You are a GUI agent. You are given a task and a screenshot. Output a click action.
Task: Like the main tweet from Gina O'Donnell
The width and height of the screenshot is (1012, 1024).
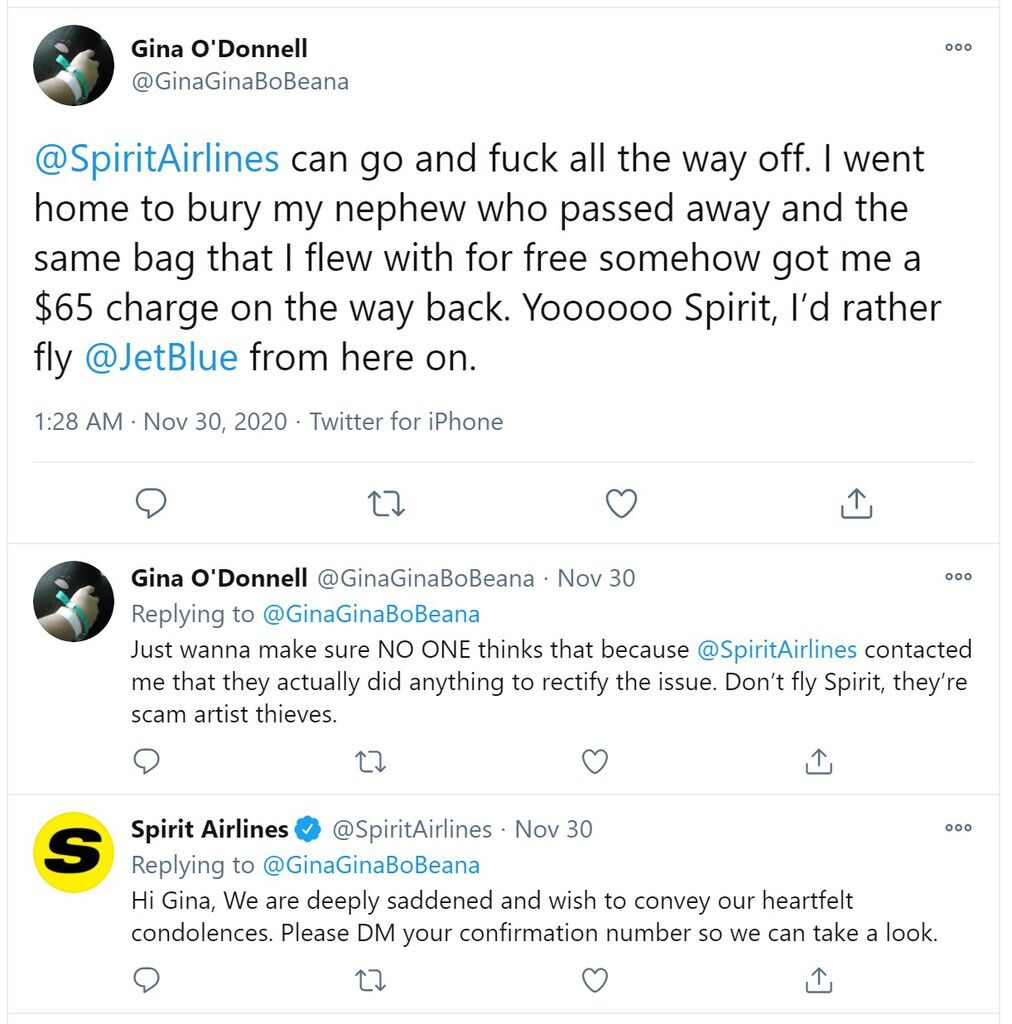point(621,504)
